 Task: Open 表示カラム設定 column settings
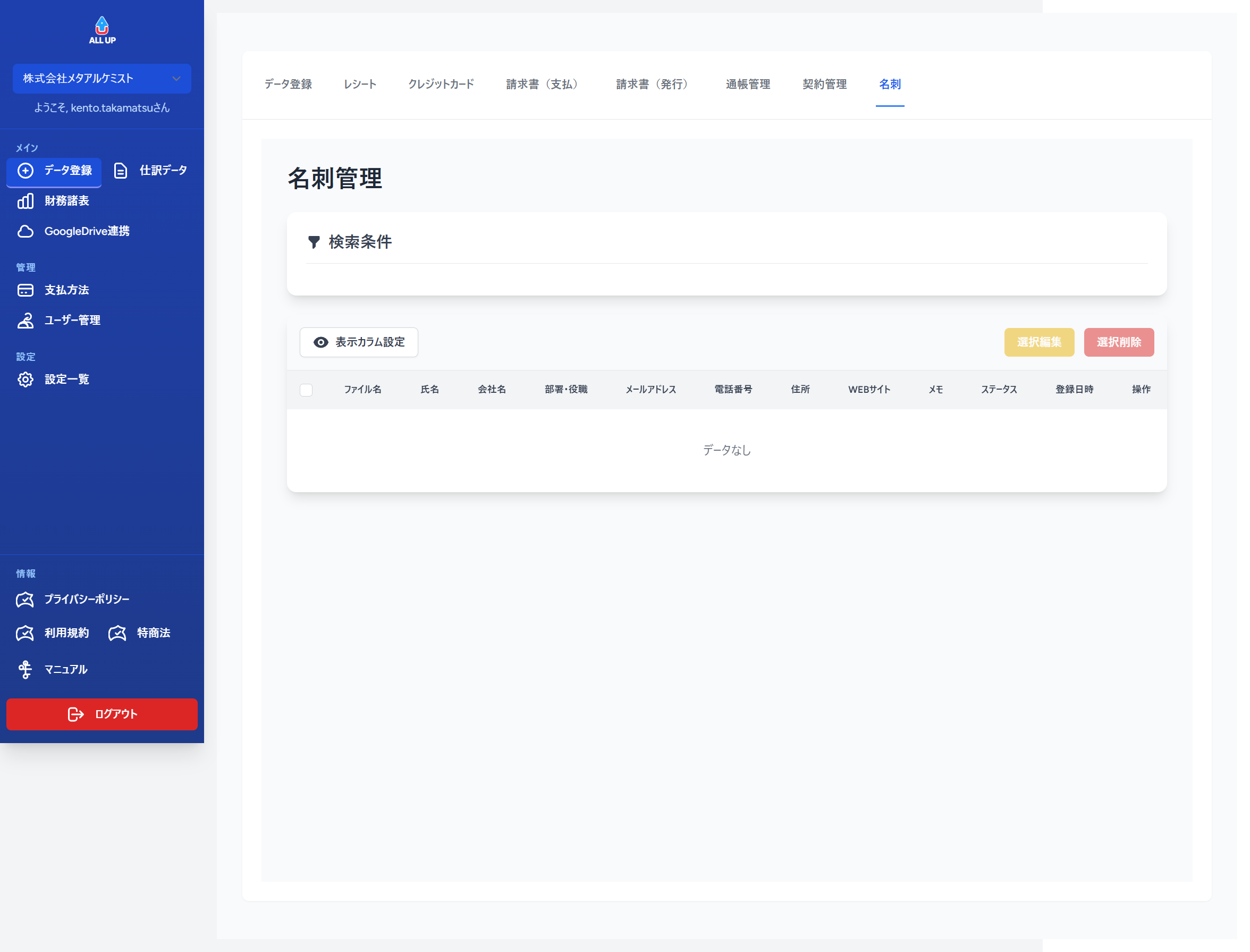pos(359,342)
